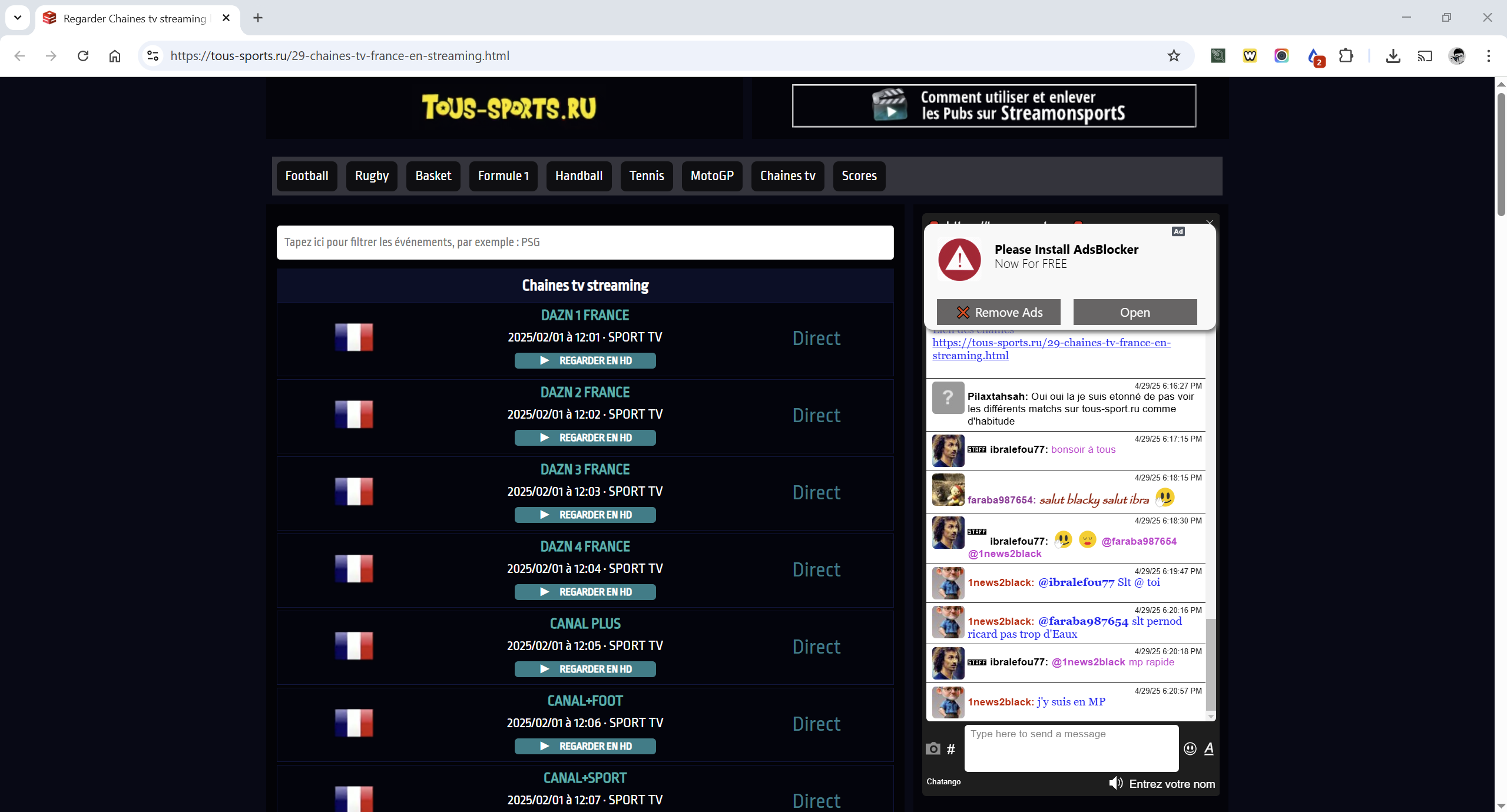
Task: Open the circular colorful extension icon
Action: pyautogui.click(x=1281, y=56)
